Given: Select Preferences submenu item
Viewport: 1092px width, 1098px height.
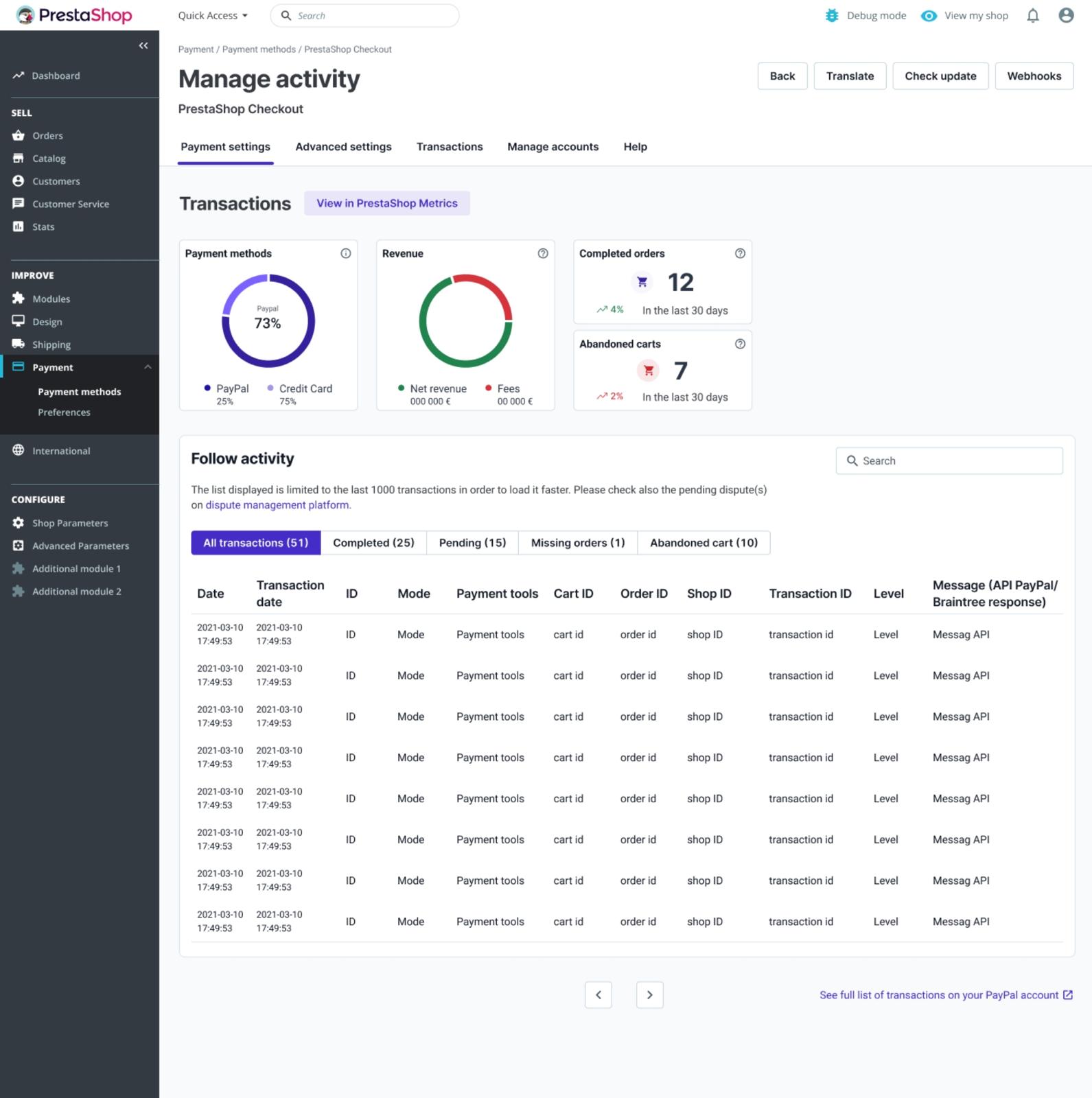Looking at the screenshot, I should 64,412.
